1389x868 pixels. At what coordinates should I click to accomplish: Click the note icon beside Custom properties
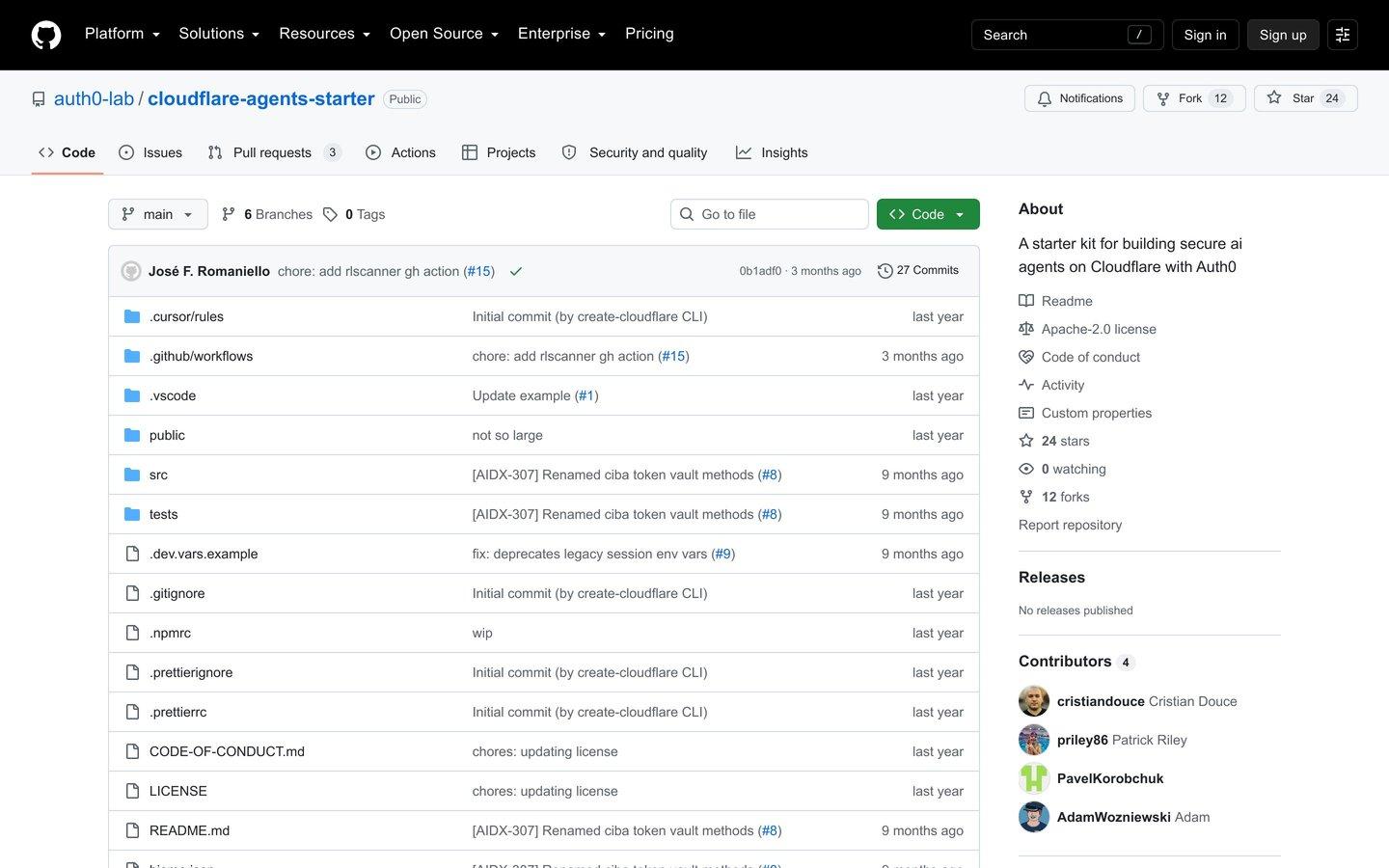[x=1026, y=413]
